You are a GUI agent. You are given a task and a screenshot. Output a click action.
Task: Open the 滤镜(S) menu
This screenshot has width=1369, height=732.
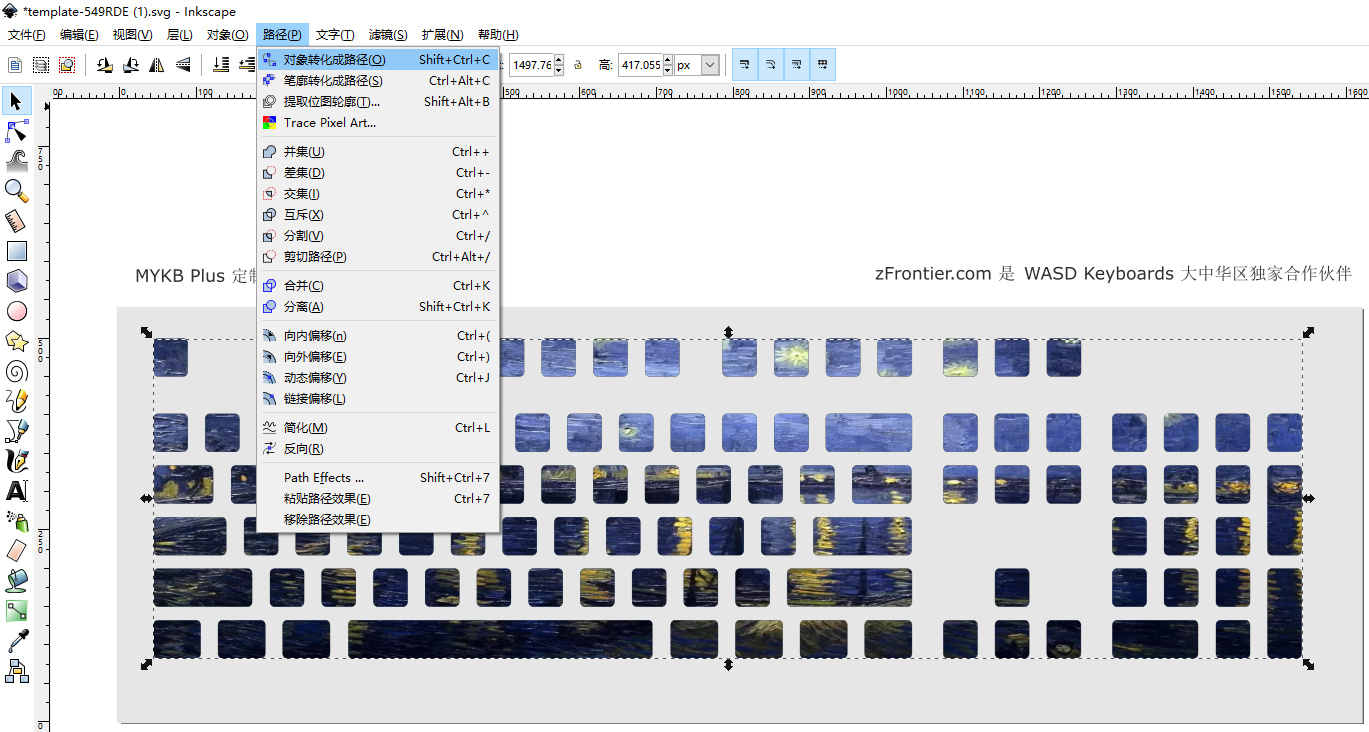(x=388, y=35)
